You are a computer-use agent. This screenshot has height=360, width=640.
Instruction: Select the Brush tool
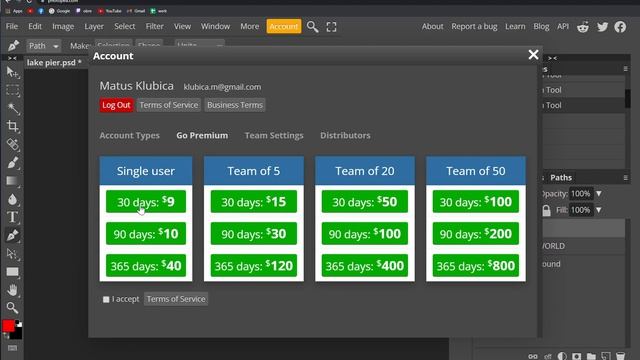click(12, 163)
